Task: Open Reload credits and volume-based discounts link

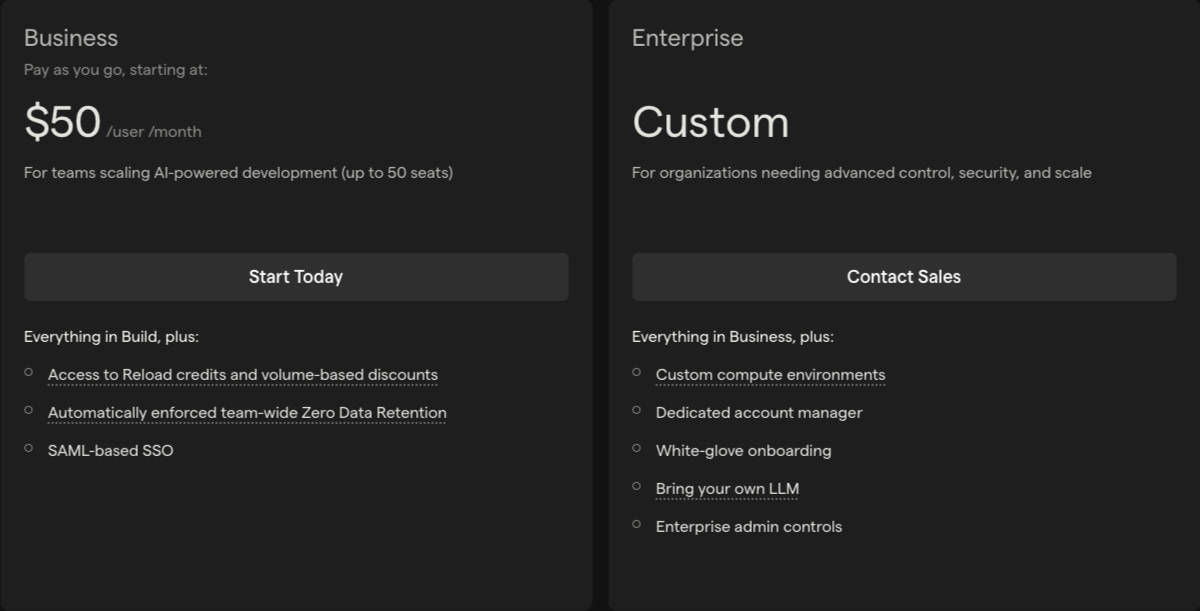Action: (243, 375)
